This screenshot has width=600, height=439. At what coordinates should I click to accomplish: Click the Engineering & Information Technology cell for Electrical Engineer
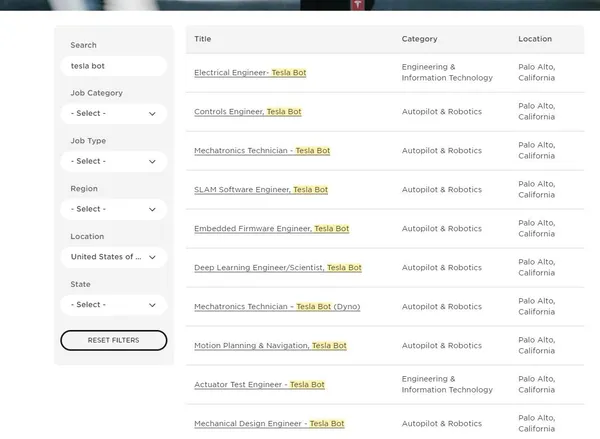(x=447, y=72)
